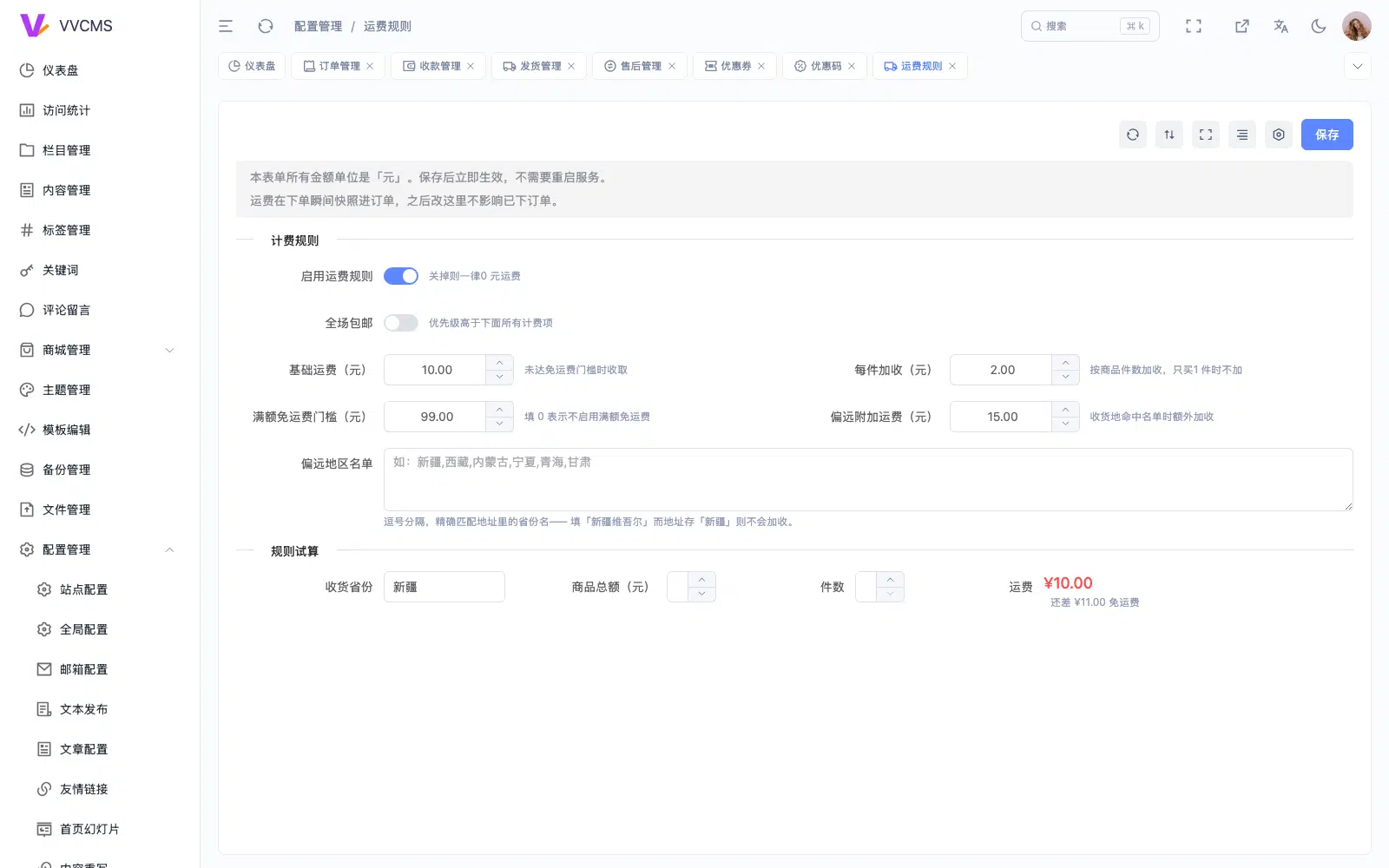Click the 配置管理 breadcrumb link

pos(318,26)
